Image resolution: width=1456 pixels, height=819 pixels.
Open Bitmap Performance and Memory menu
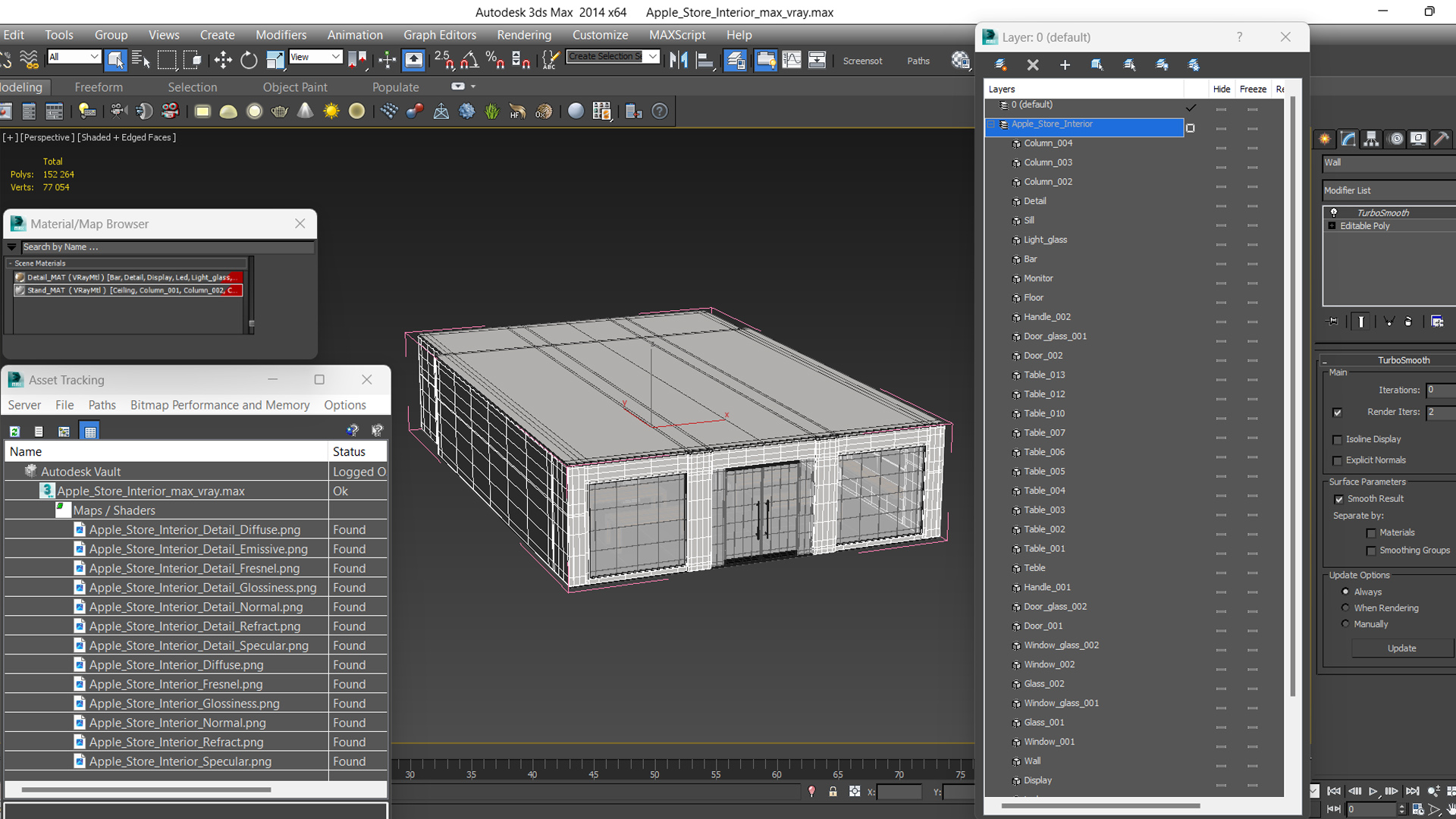coord(220,405)
